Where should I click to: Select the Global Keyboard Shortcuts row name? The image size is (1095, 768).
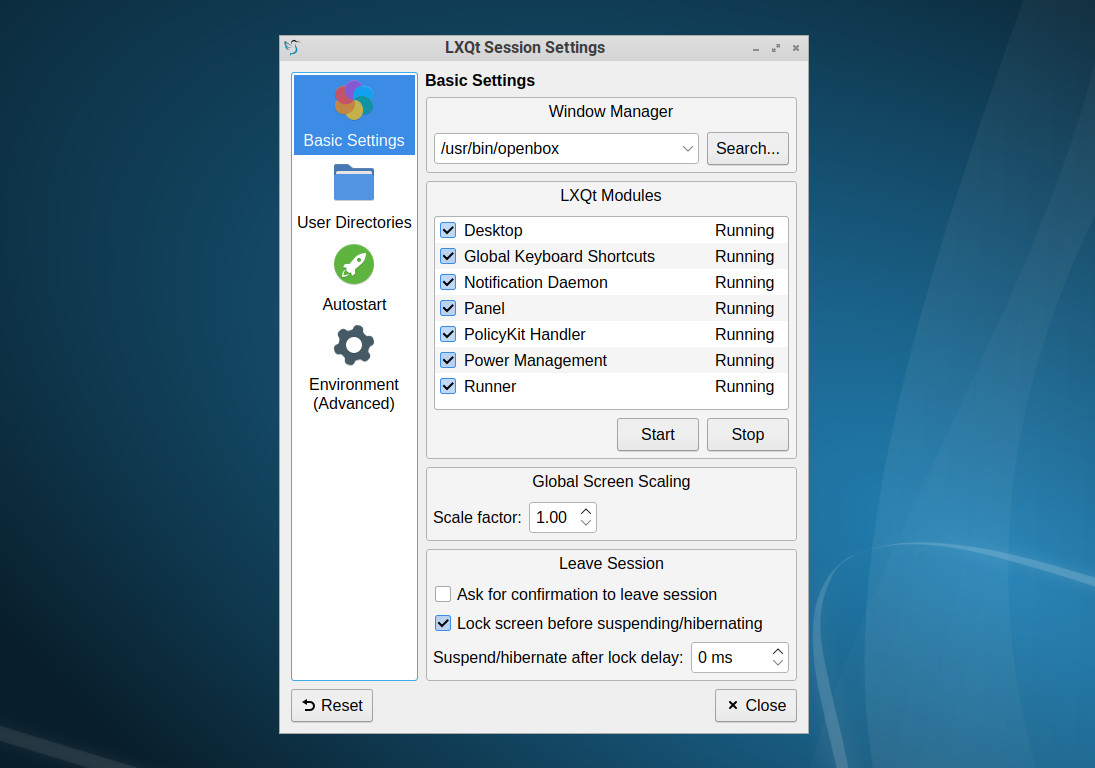point(559,256)
